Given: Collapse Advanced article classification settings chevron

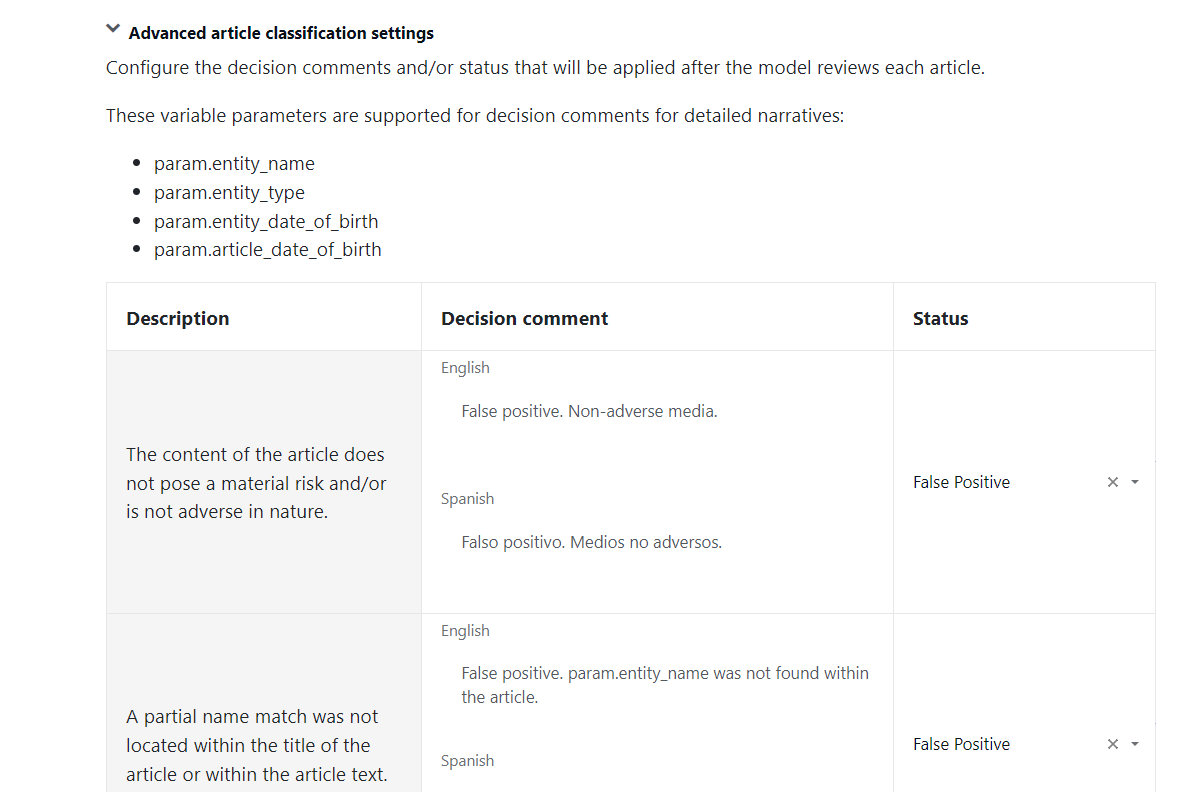Looking at the screenshot, I should click(113, 29).
